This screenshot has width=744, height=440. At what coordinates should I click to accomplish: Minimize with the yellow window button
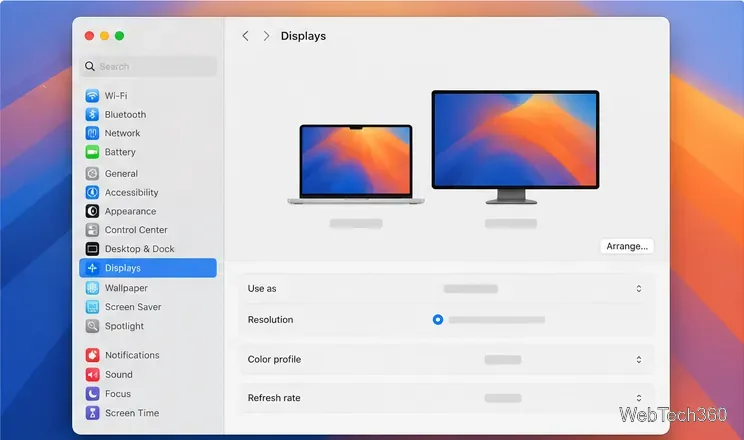click(104, 36)
